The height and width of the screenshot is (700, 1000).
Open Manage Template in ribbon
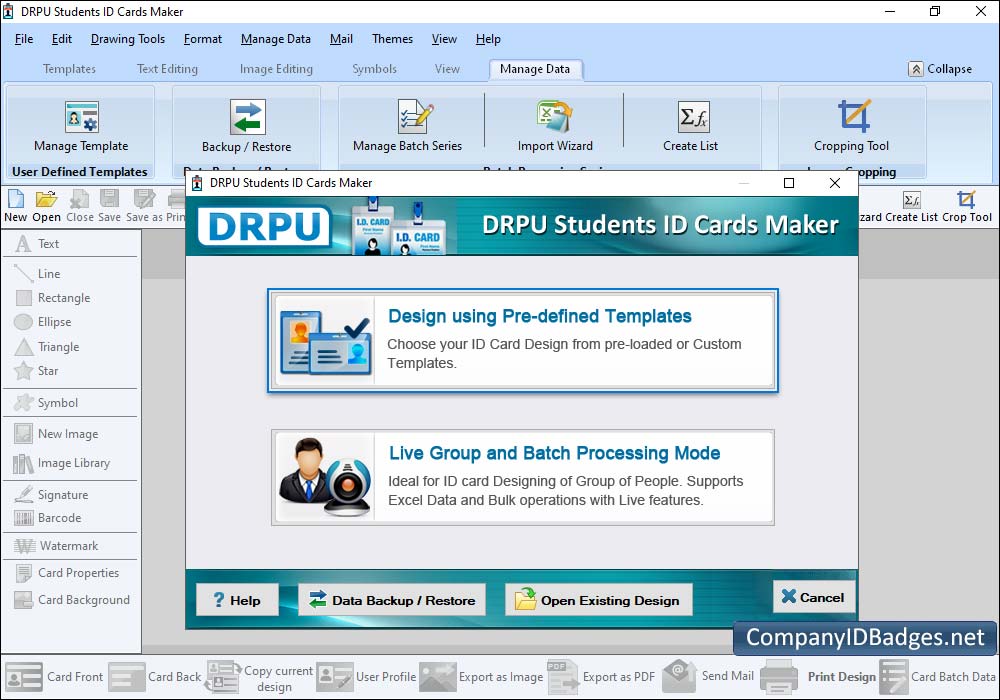[81, 126]
